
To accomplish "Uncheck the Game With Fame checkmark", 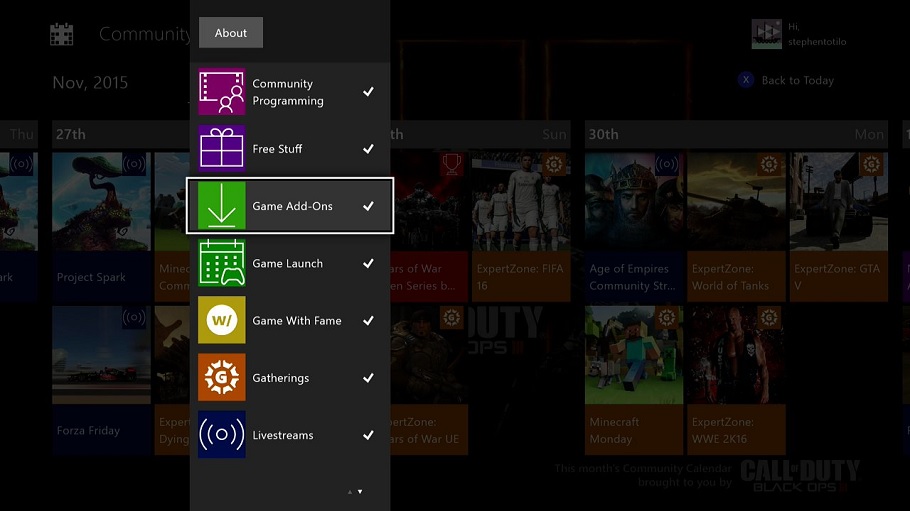I will click(368, 320).
